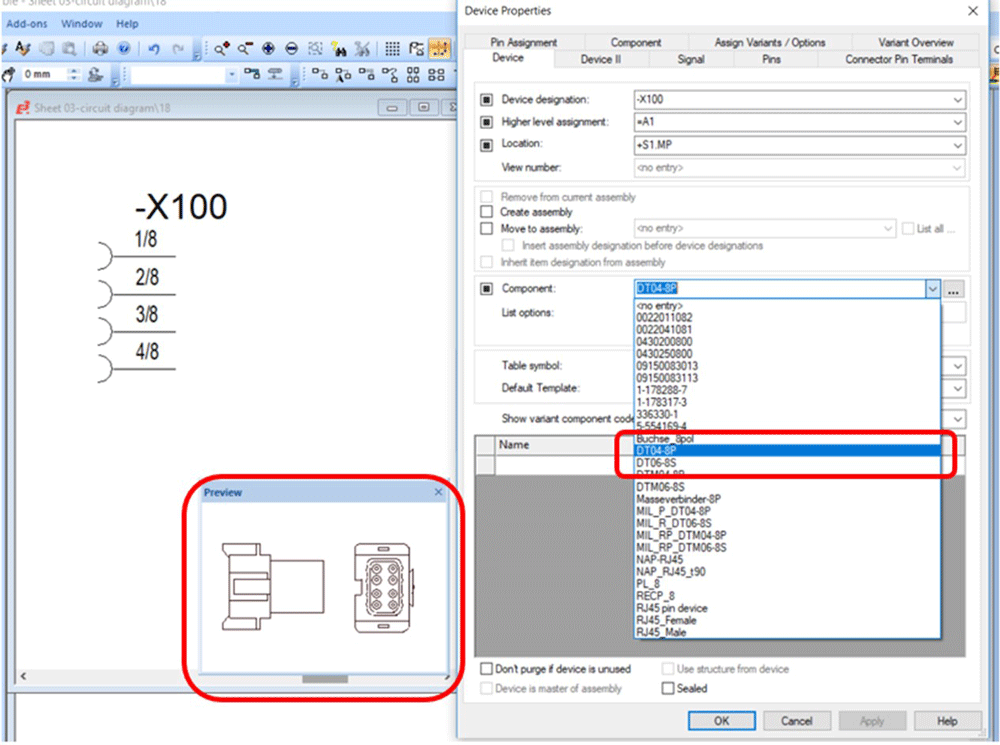Click the Print icon
Image resolution: width=1000 pixels, height=745 pixels.
(100, 48)
